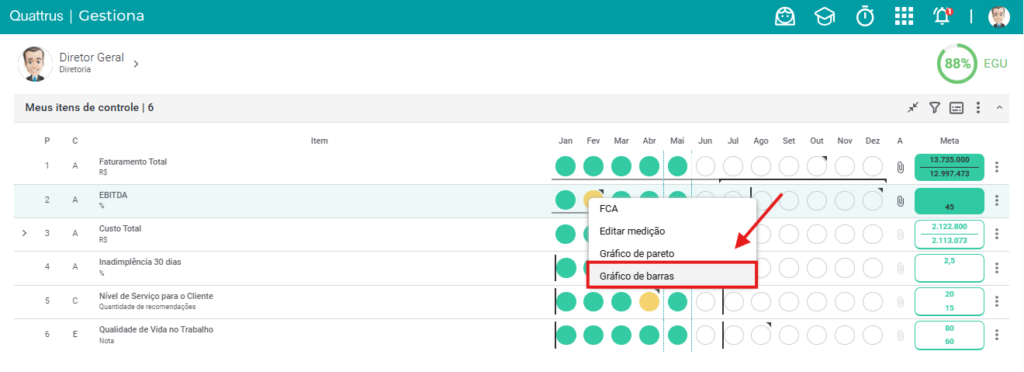Image resolution: width=1024 pixels, height=372 pixels.
Task: Click the compress arrows icon
Action: pyautogui.click(x=913, y=108)
